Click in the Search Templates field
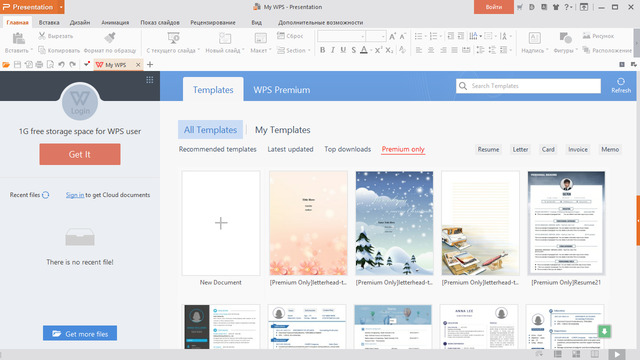640x360 pixels. [528, 86]
